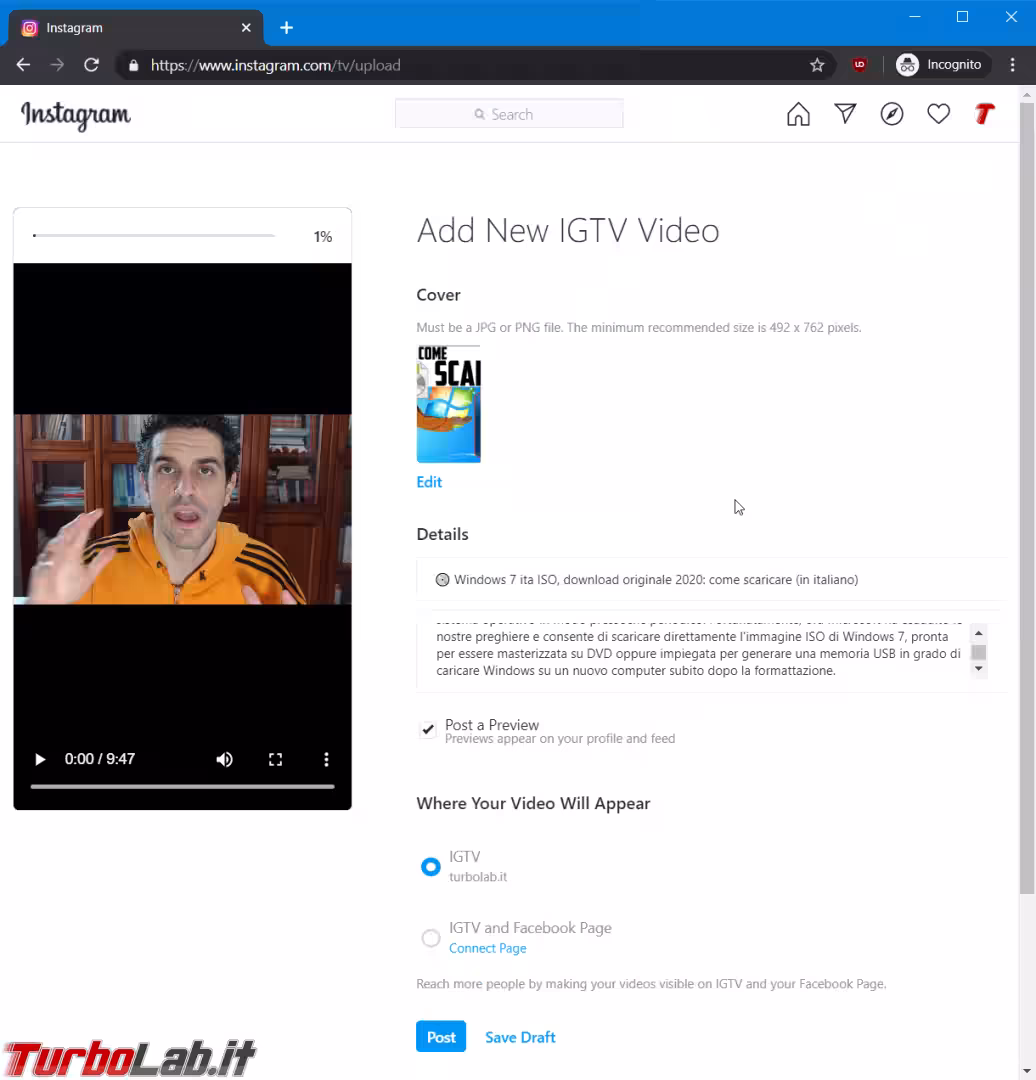
Task: Open the video in fullscreen
Action: point(276,759)
